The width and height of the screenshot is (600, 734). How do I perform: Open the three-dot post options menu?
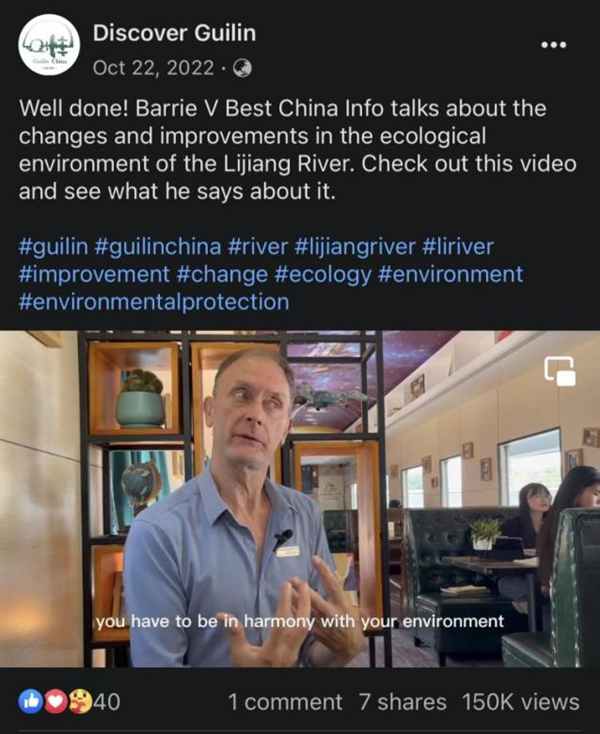554,45
